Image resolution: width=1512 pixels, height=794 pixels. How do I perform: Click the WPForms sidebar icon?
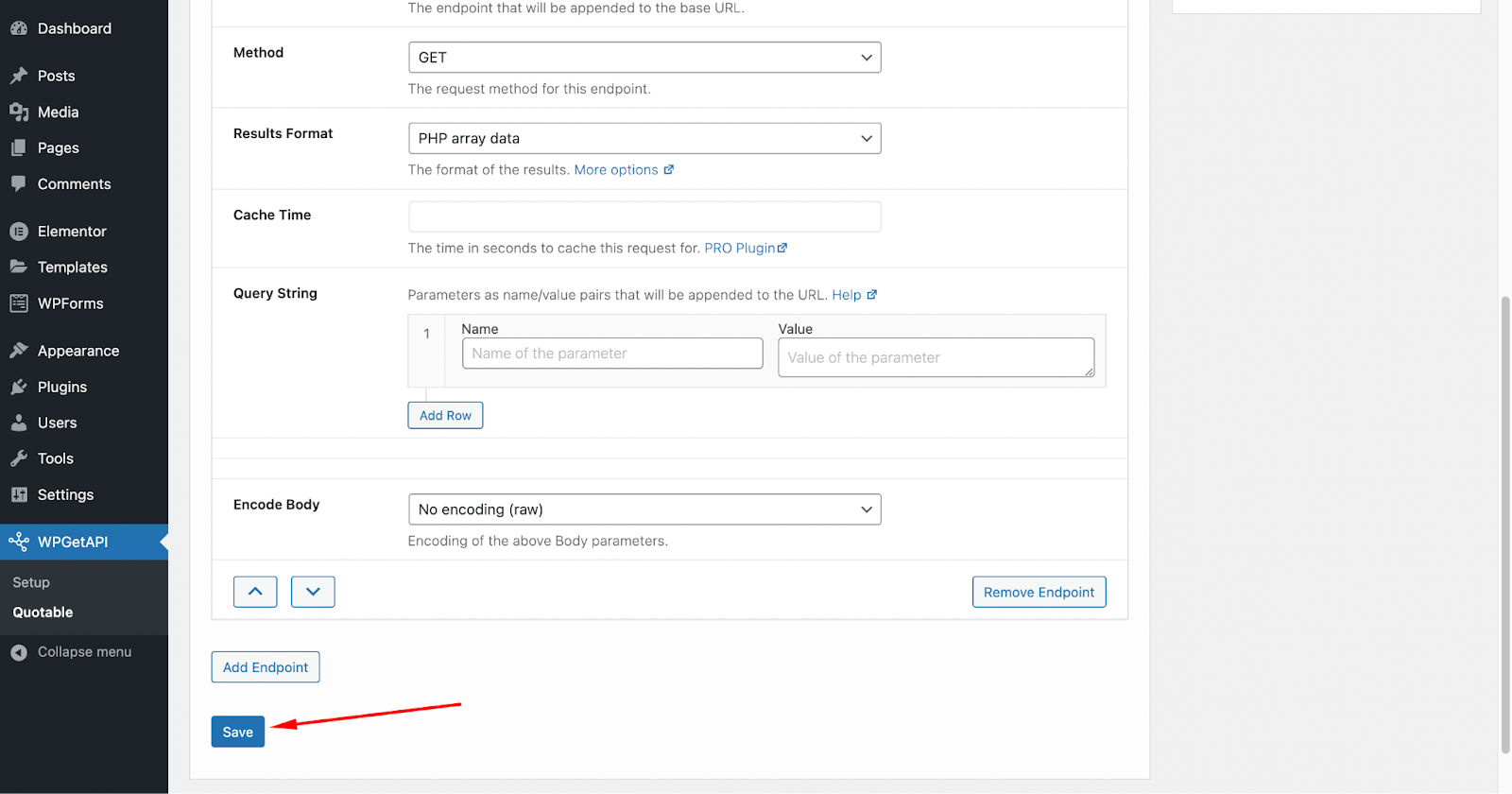(19, 303)
